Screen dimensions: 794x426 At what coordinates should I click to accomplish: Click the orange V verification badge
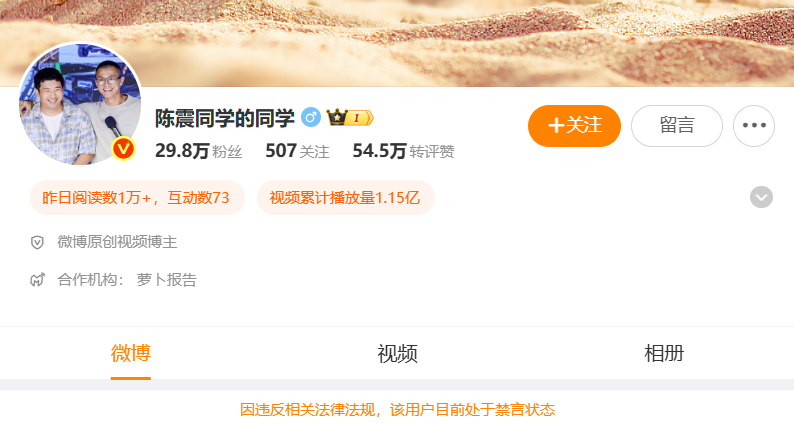(x=123, y=149)
